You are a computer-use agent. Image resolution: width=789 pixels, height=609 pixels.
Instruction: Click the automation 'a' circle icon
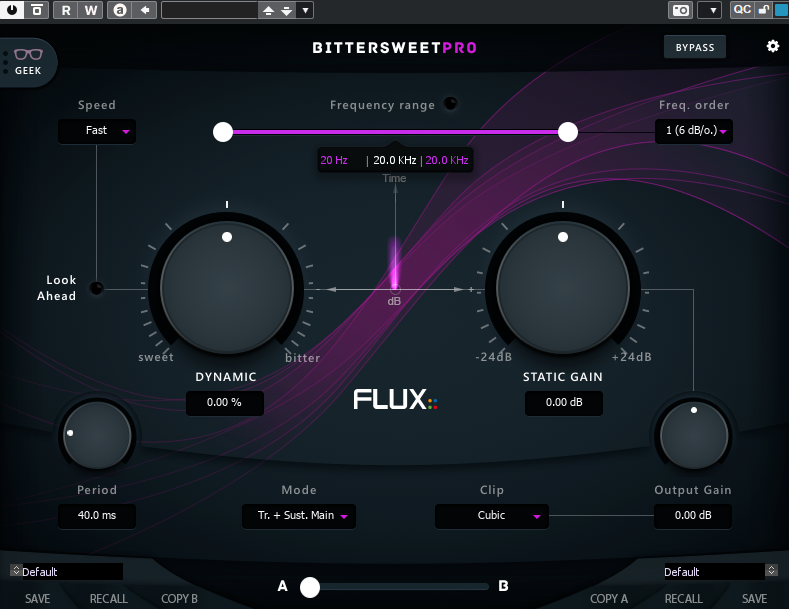click(x=120, y=10)
